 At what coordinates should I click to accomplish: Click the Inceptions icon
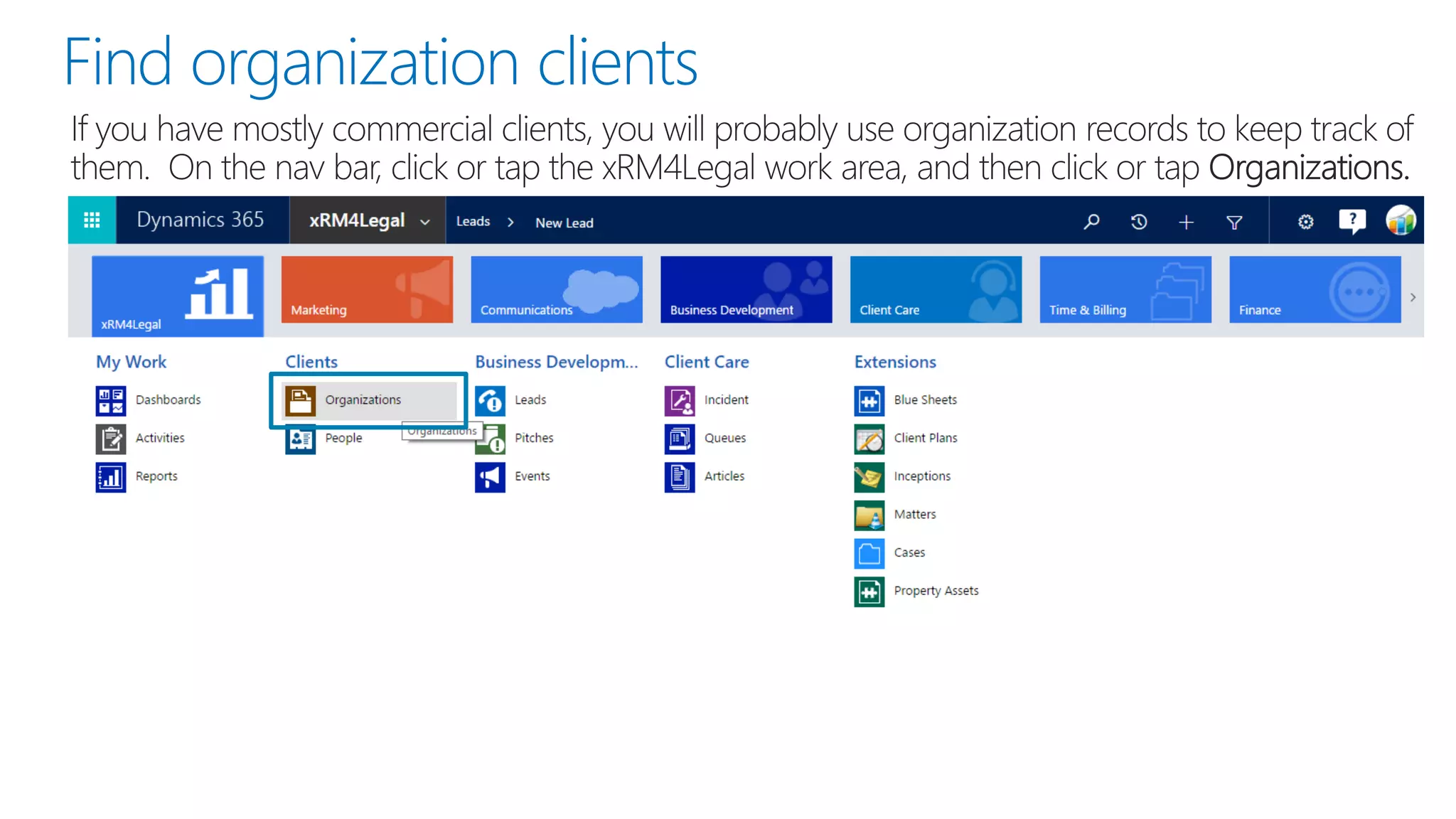tap(869, 477)
